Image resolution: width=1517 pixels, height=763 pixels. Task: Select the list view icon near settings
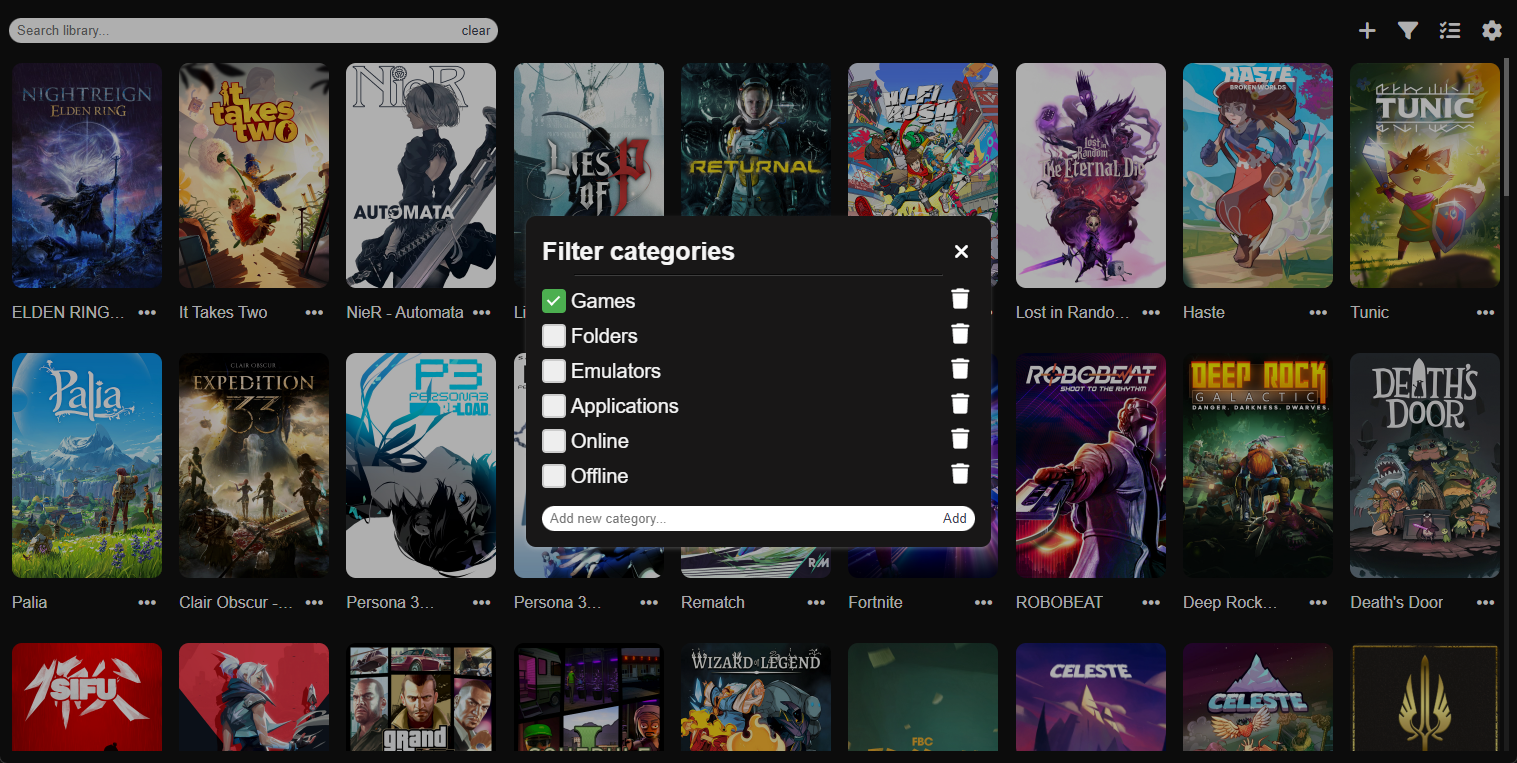(x=1450, y=30)
